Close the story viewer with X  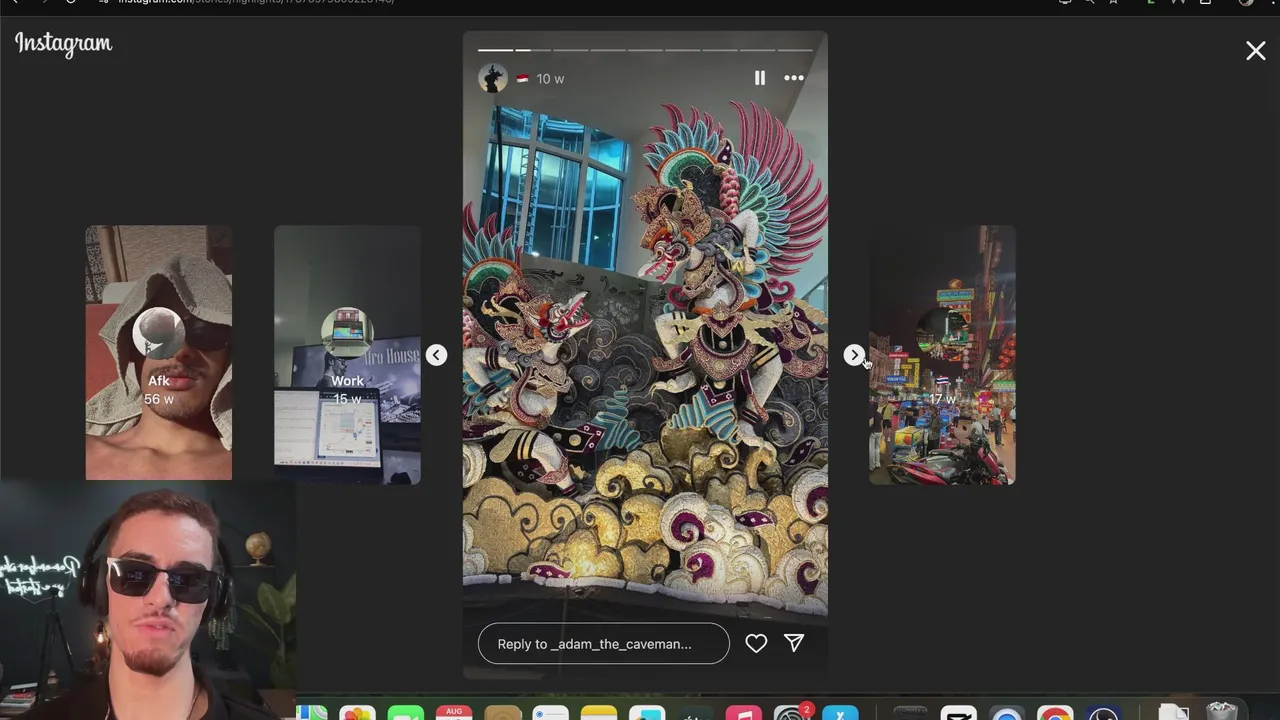[1255, 50]
